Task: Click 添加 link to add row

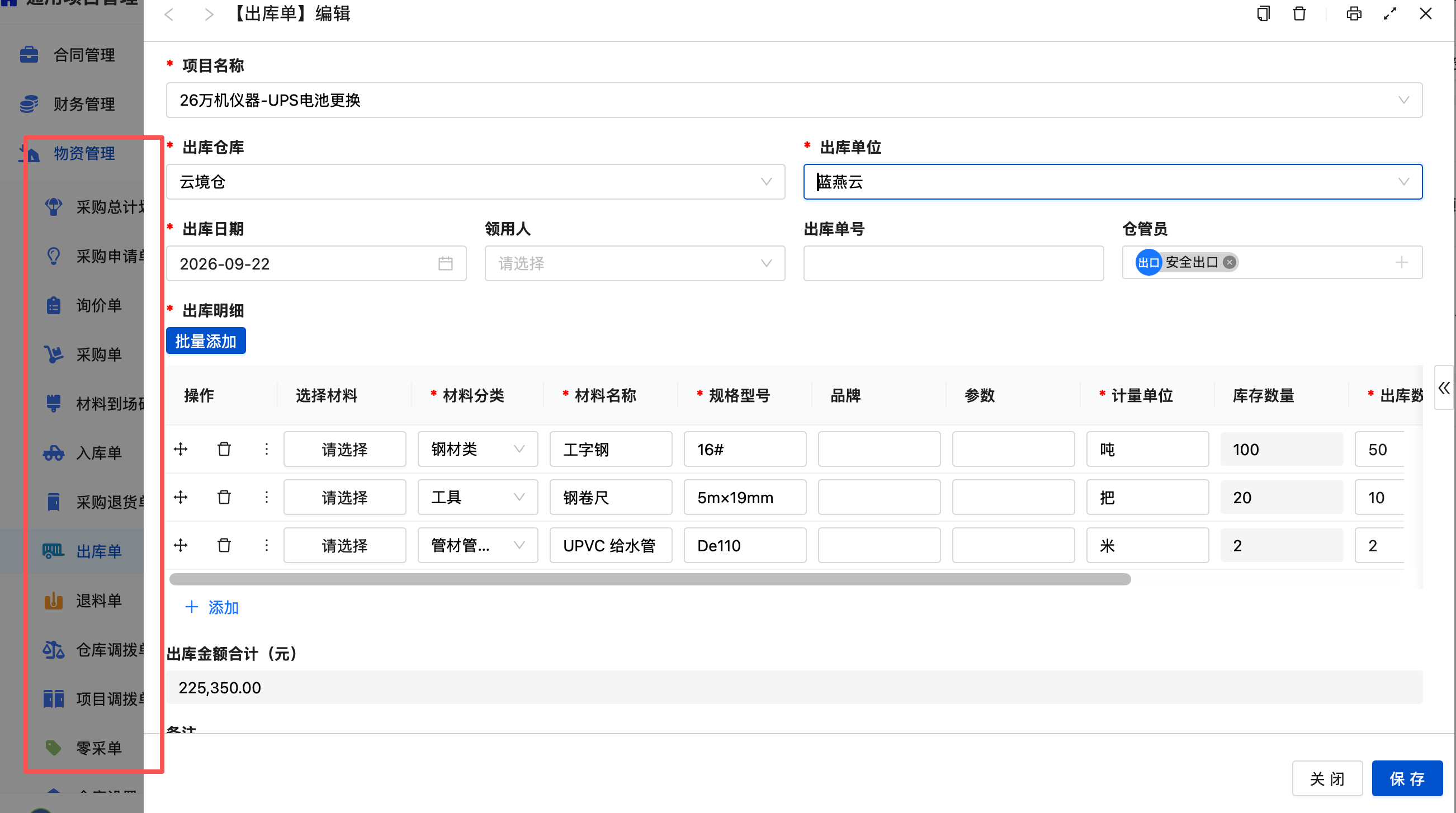Action: tap(212, 608)
